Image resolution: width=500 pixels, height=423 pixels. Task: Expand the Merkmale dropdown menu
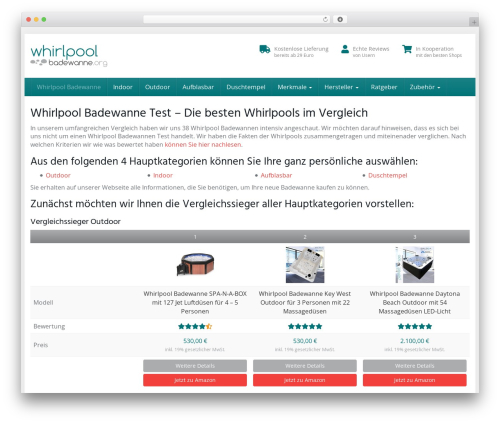tap(295, 87)
